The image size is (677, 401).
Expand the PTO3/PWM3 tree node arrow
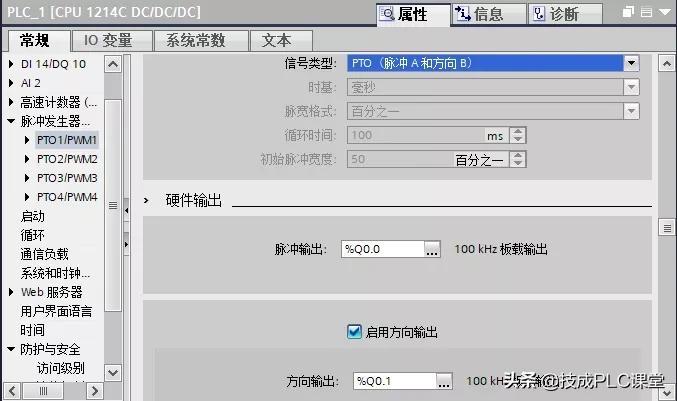click(x=27, y=178)
